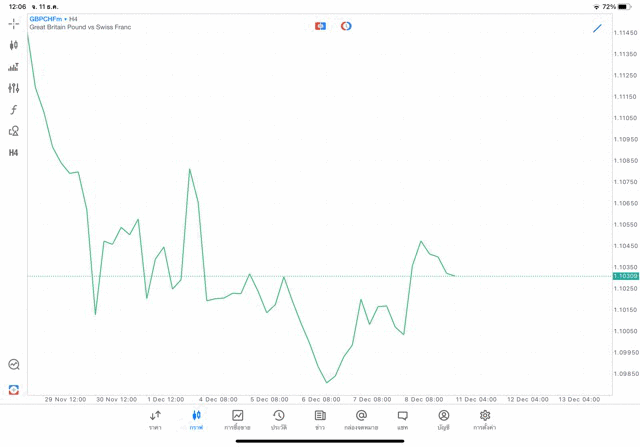Screen dimensions: 640x447
Task: Open drawing objects shapes tool
Action: tap(14, 131)
